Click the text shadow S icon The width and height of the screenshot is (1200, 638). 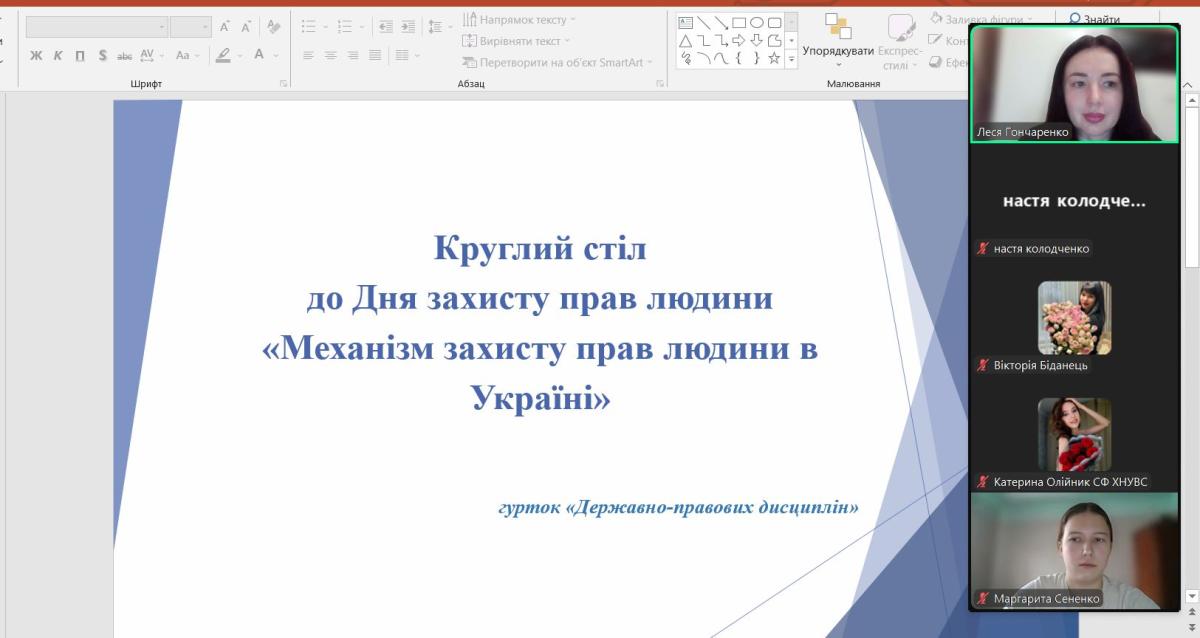[102, 56]
